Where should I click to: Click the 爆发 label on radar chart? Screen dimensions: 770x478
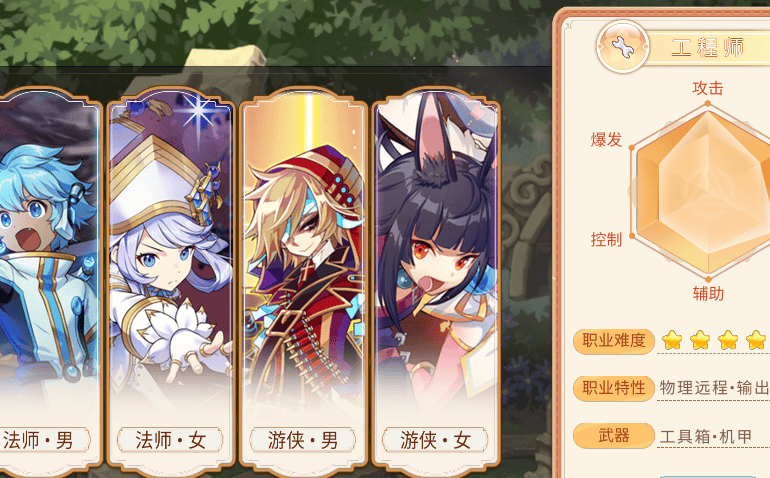click(606, 140)
